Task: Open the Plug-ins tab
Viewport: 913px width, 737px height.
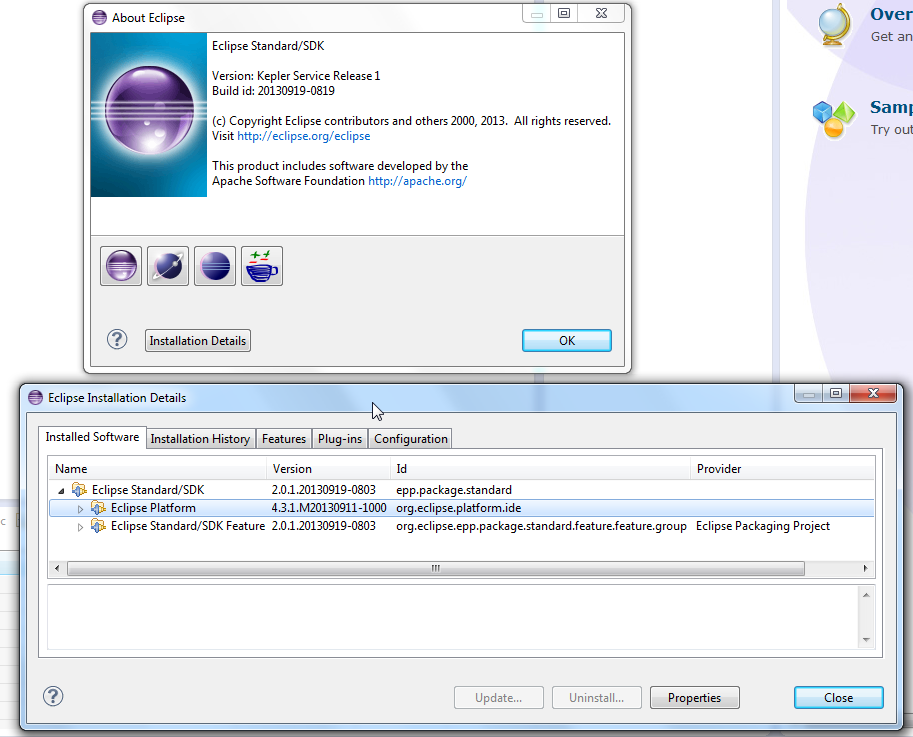Action: [x=340, y=439]
